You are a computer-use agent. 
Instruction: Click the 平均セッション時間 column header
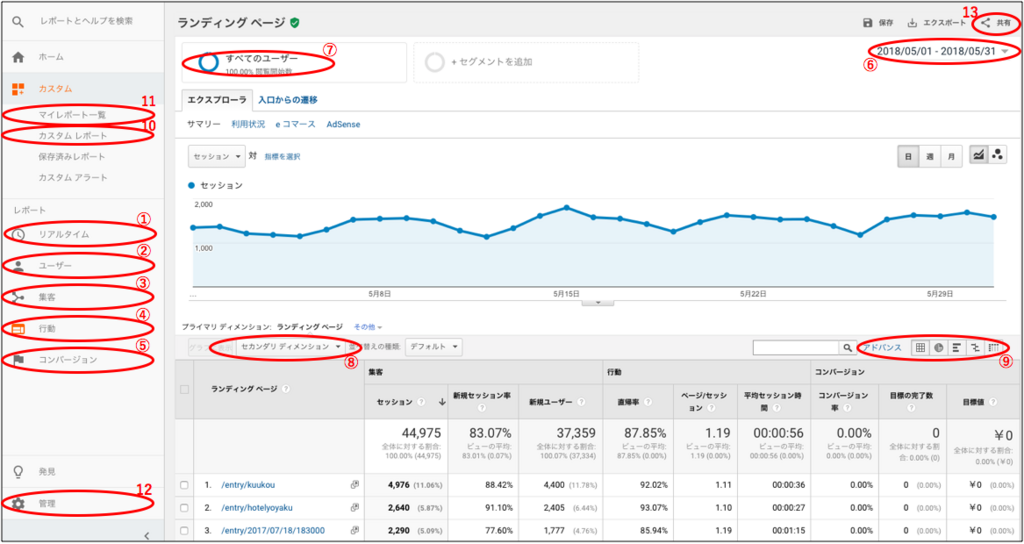tap(774, 401)
